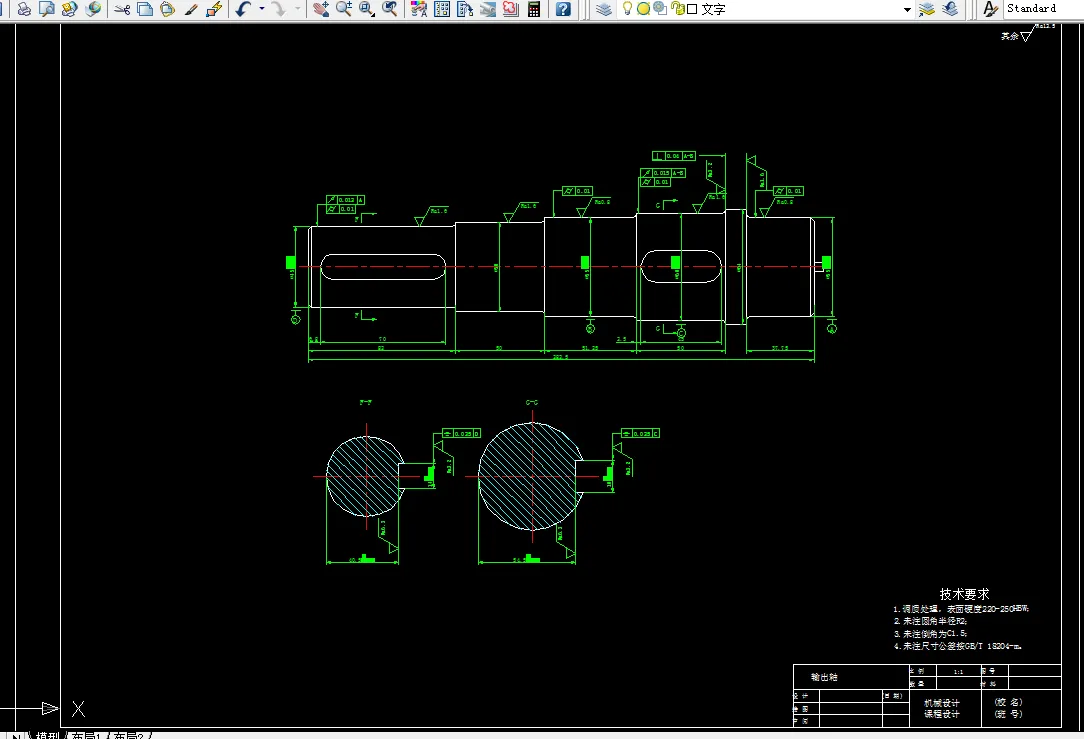Open the Tool Palettes window icon

point(465,9)
